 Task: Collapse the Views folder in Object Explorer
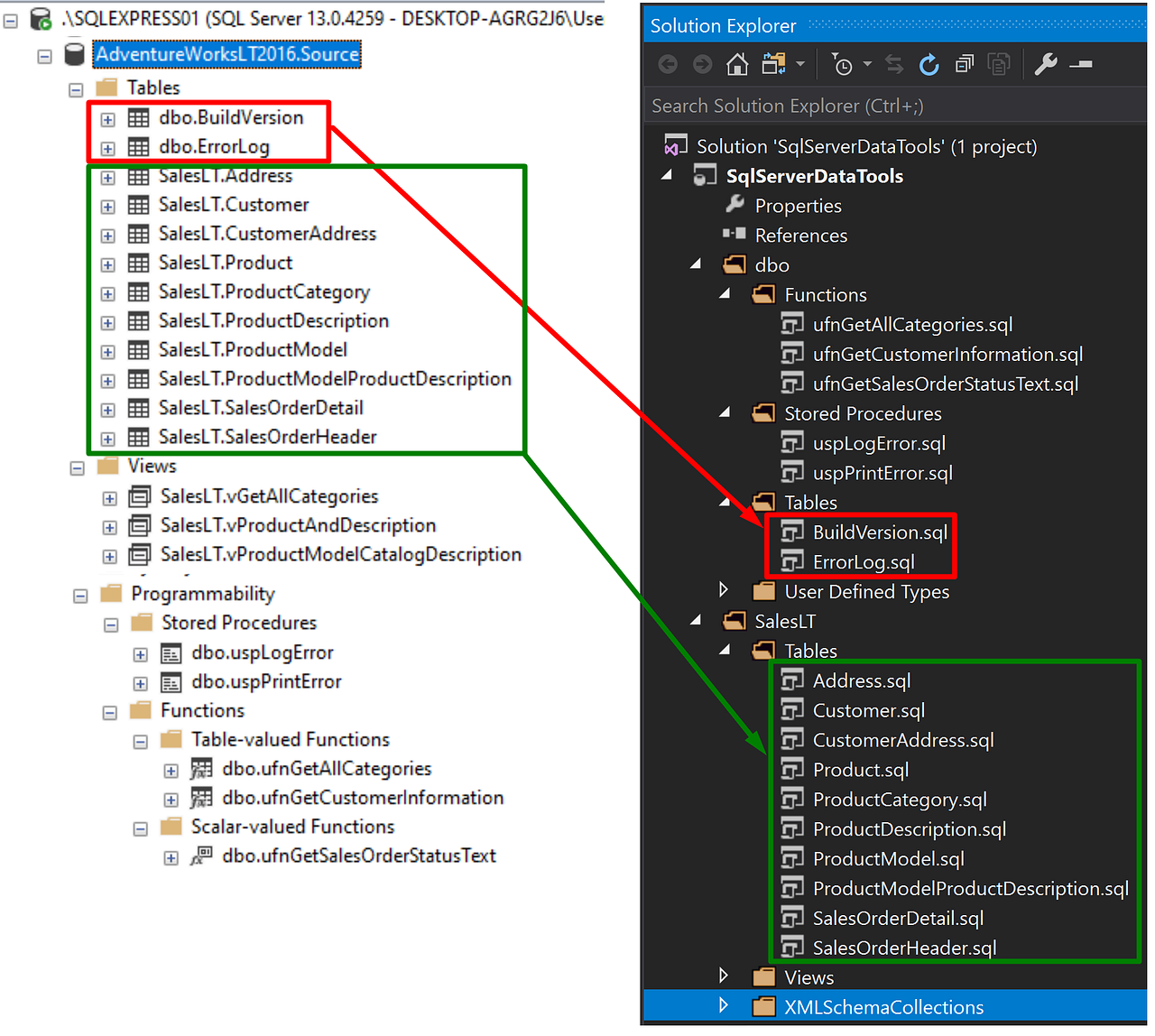pyautogui.click(x=77, y=468)
